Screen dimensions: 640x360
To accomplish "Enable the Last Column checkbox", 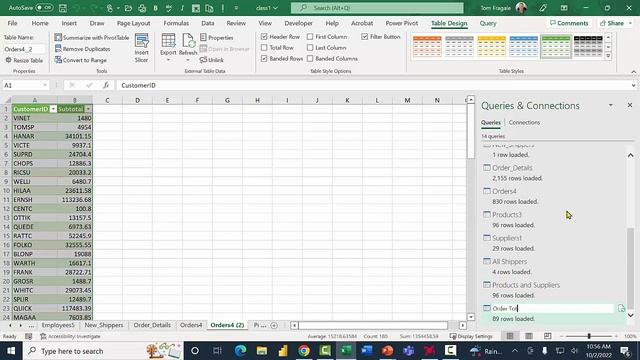I will click(310, 48).
